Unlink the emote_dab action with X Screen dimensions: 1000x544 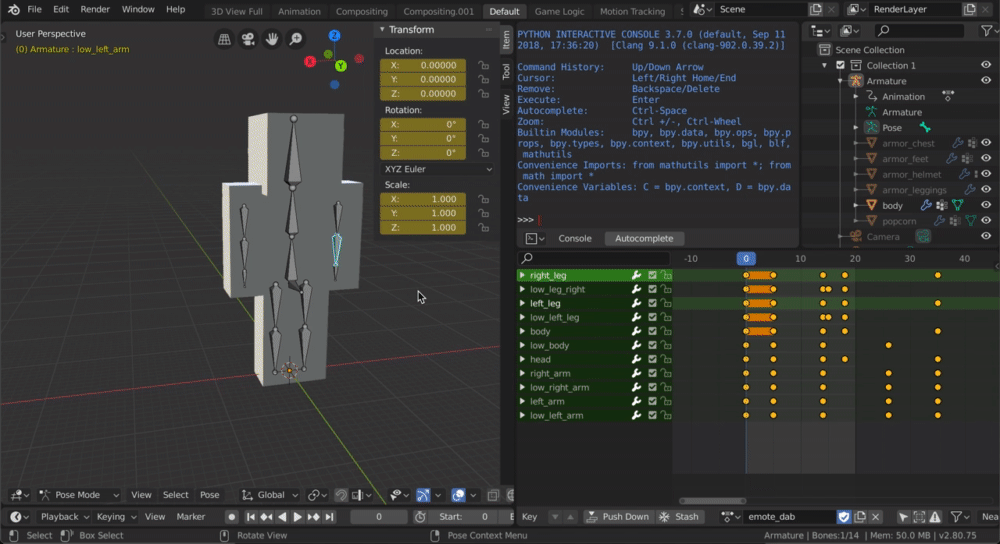click(876, 517)
